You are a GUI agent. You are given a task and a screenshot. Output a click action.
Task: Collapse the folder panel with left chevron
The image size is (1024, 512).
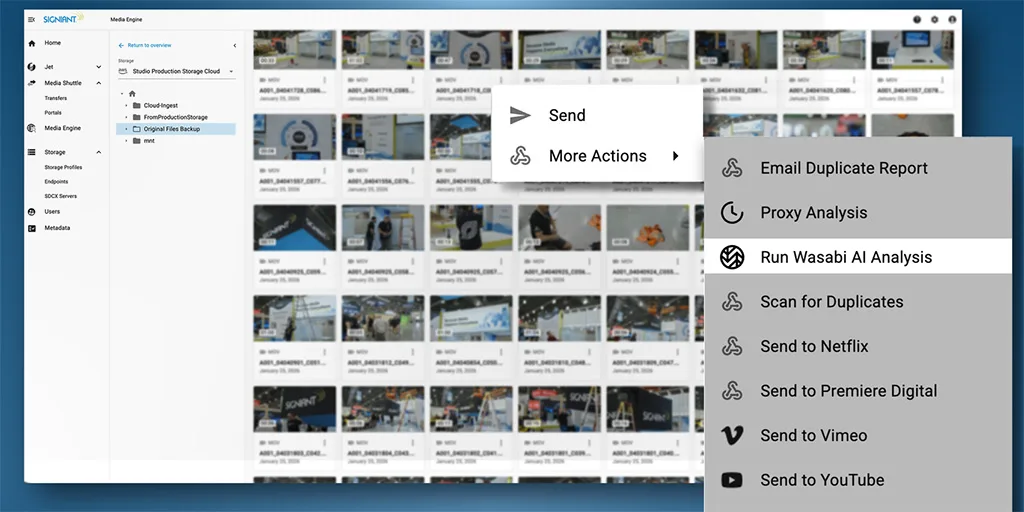235,45
